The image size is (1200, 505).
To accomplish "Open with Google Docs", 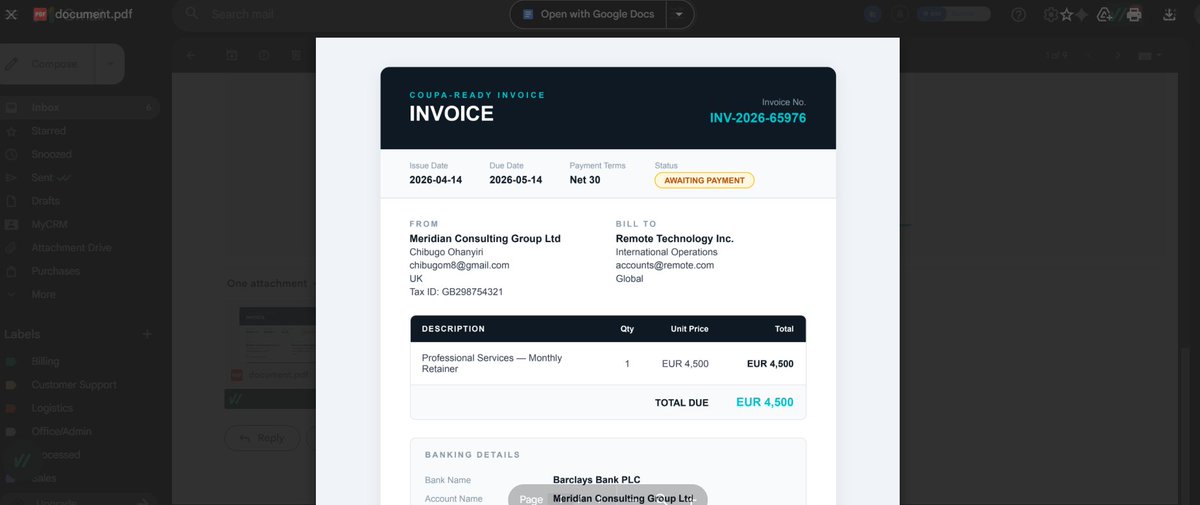I will 590,15.
